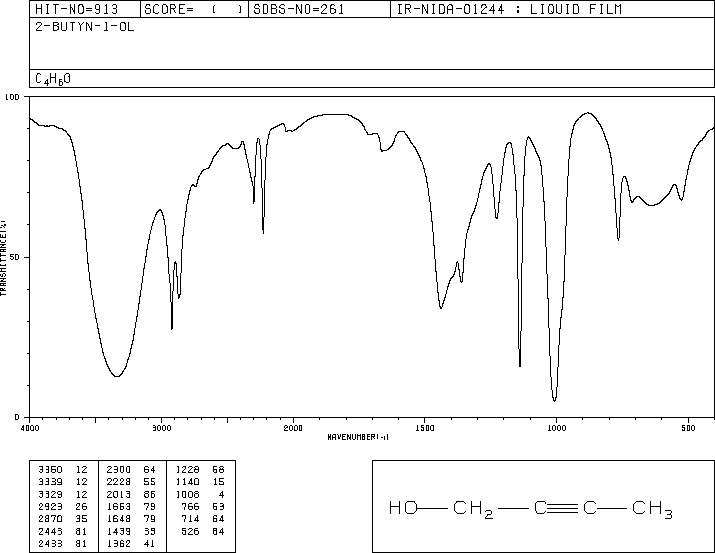Viewport: 715px width, 553px height.
Task: Click the peak value '2433' in table
Action: click(51, 544)
